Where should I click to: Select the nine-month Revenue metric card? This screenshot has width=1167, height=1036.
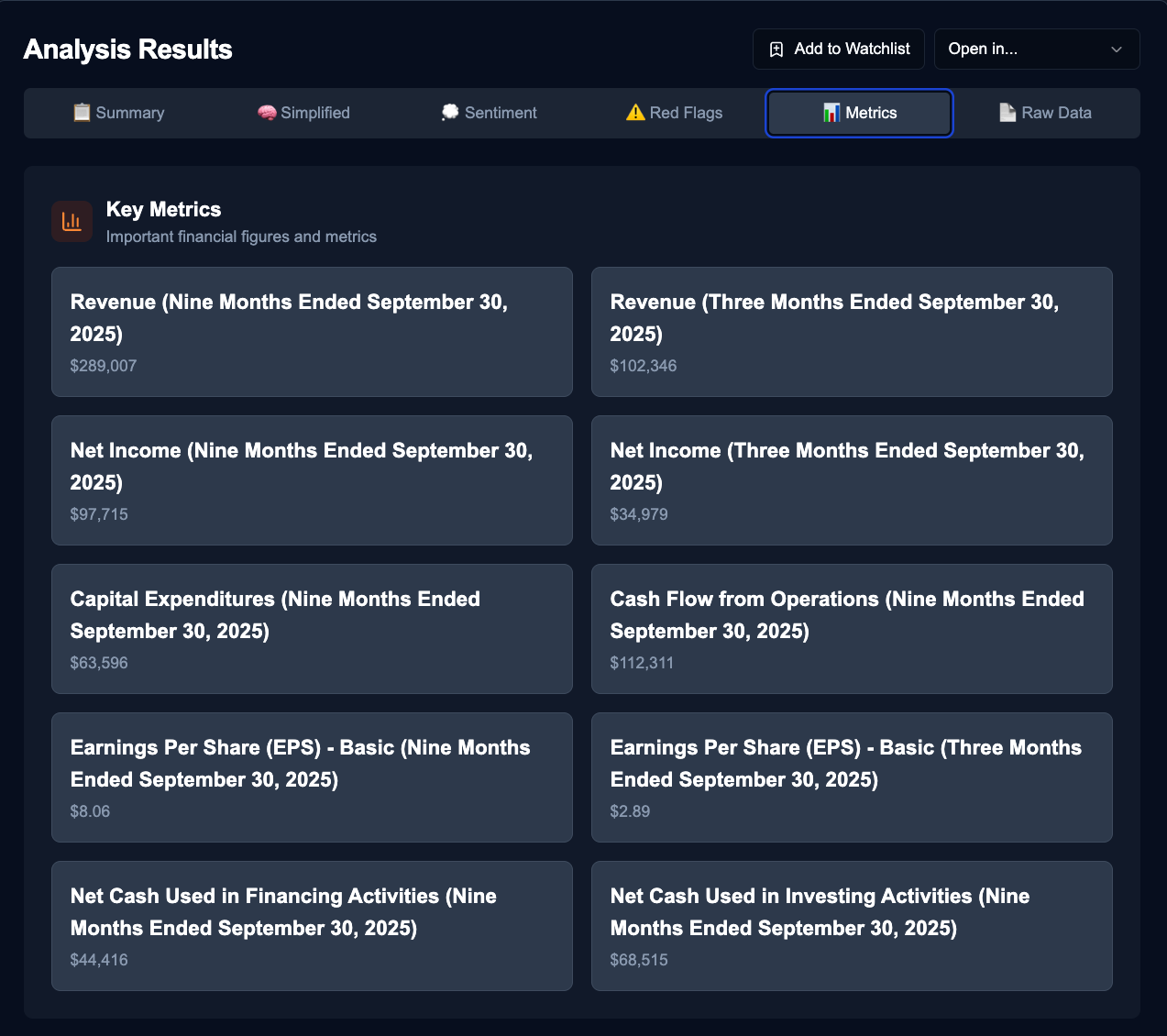pos(312,332)
